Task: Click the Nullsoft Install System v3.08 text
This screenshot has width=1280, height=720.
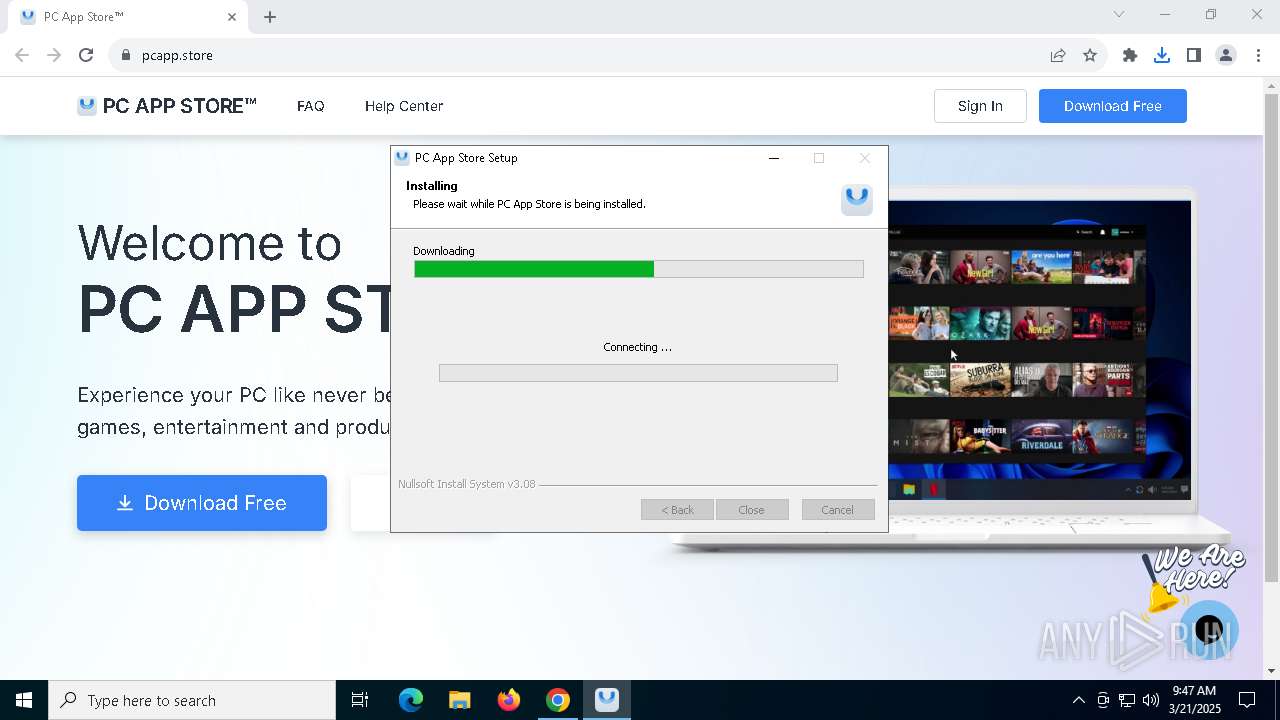Action: pyautogui.click(x=467, y=484)
